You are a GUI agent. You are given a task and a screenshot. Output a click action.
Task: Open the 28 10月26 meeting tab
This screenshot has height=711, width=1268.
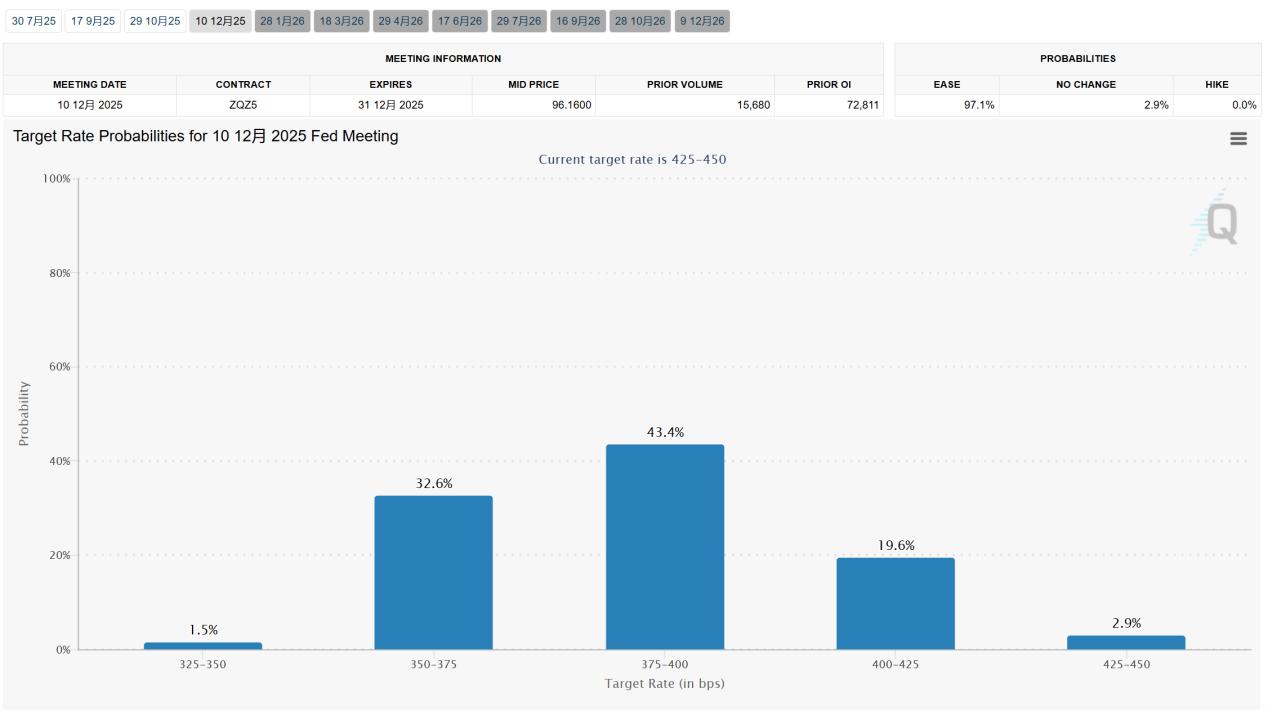click(x=640, y=21)
